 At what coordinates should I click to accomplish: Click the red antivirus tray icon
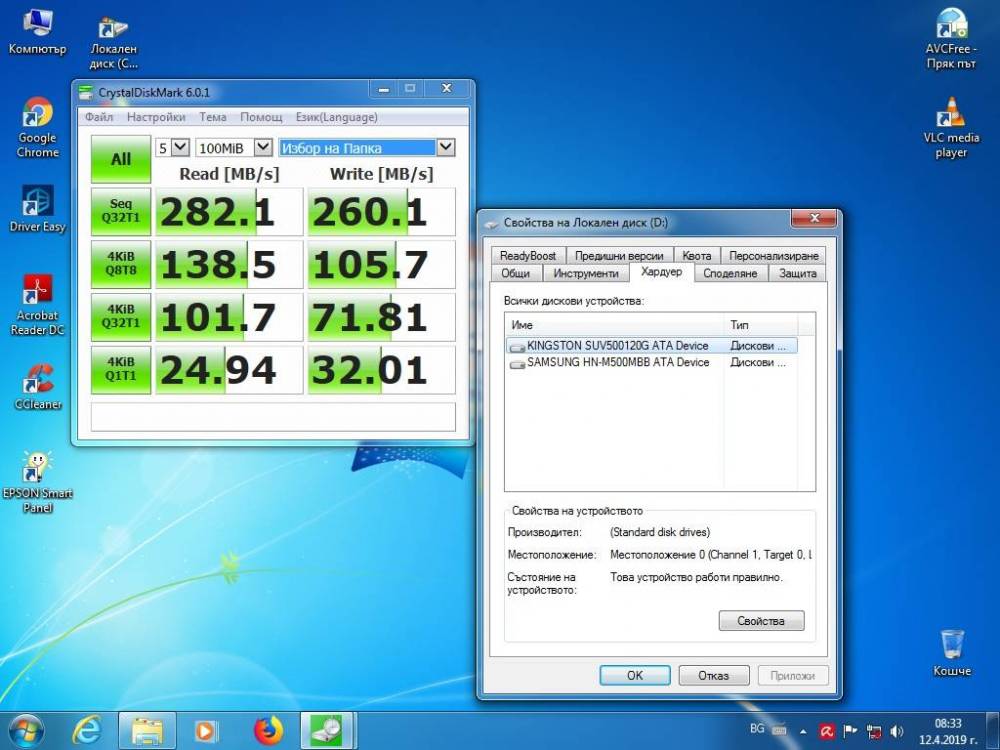coord(827,731)
